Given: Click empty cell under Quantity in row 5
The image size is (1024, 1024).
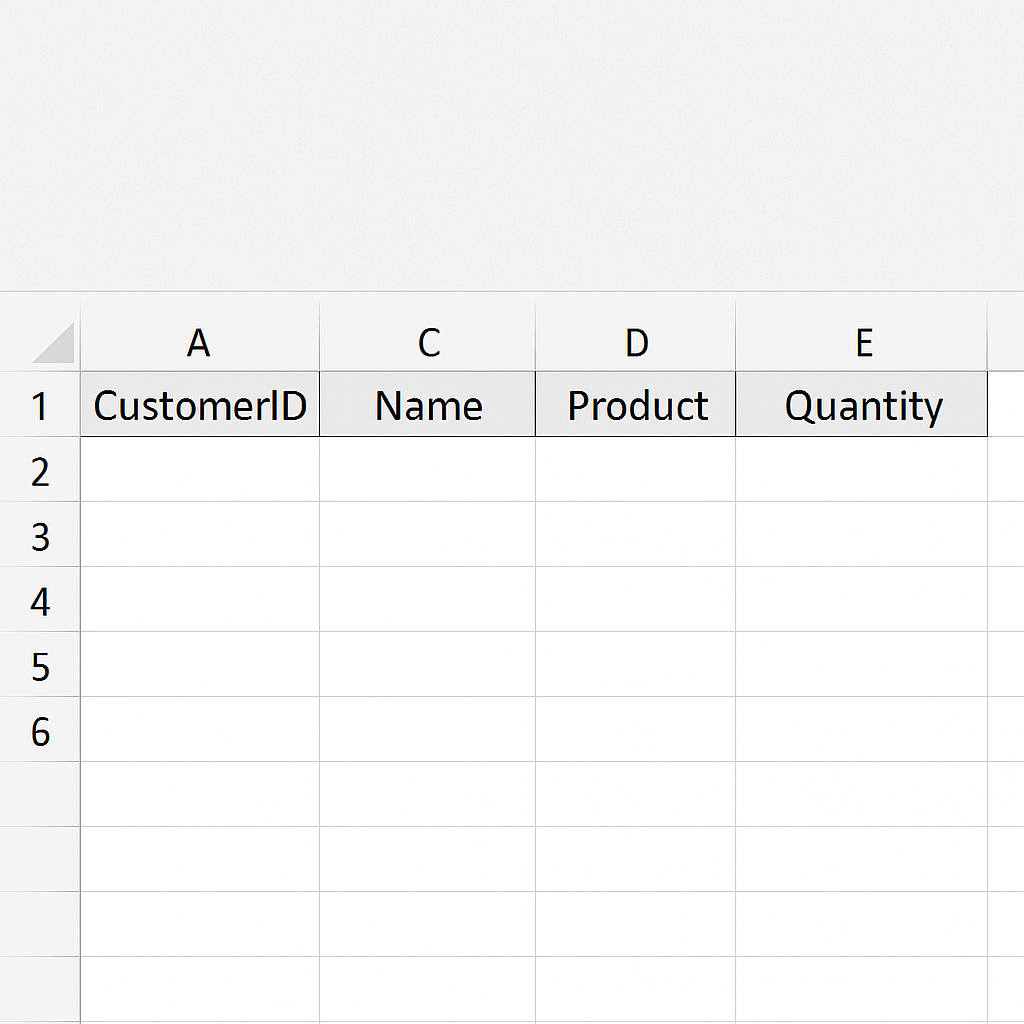Looking at the screenshot, I should point(861,664).
